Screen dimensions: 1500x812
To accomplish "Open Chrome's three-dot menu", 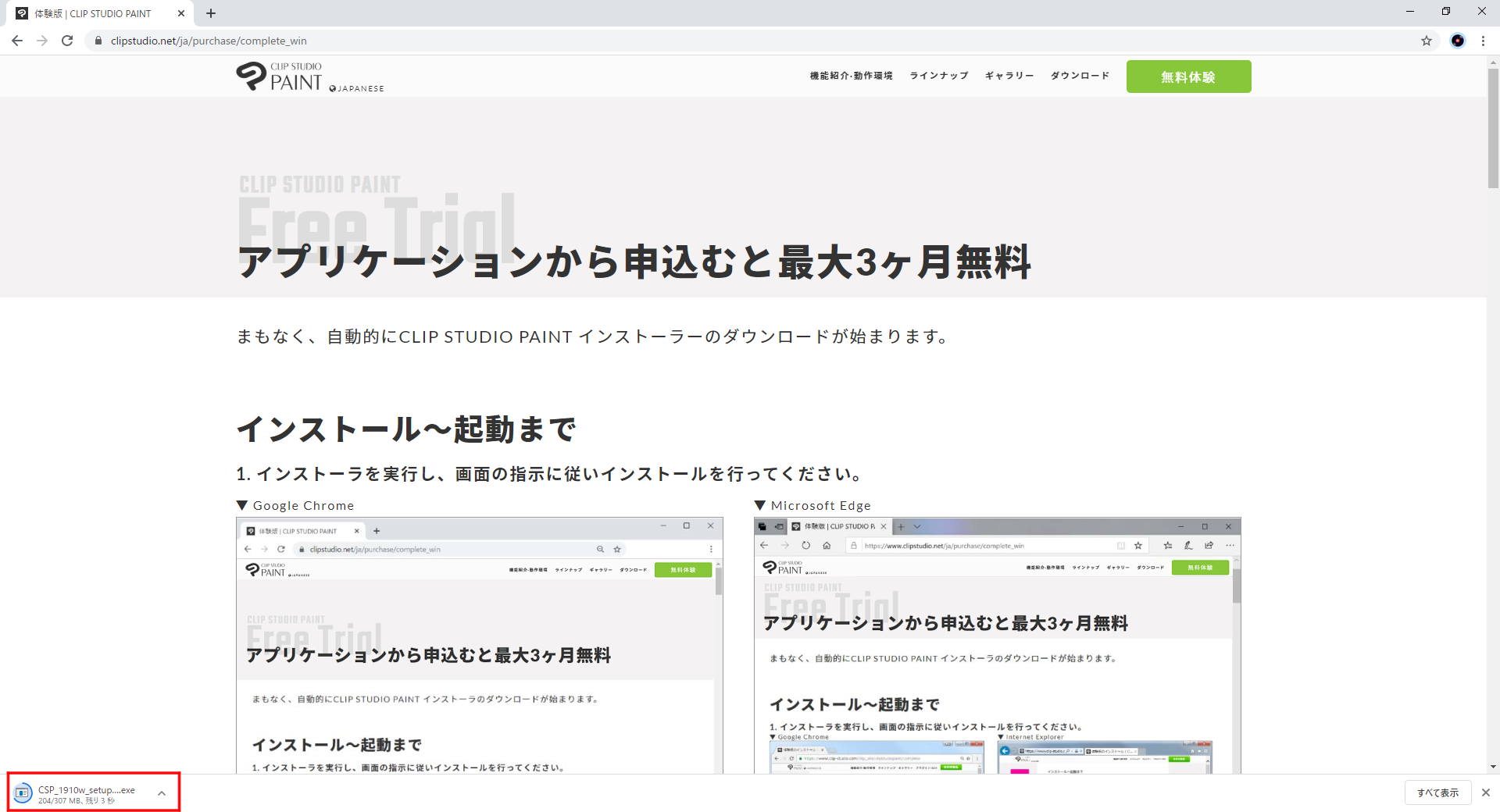I will 1483,41.
